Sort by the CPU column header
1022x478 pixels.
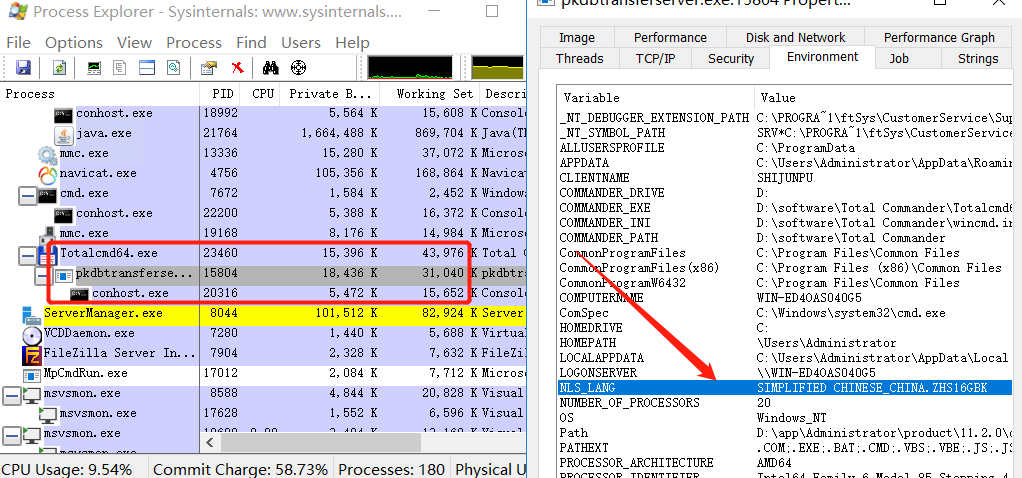pyautogui.click(x=260, y=94)
